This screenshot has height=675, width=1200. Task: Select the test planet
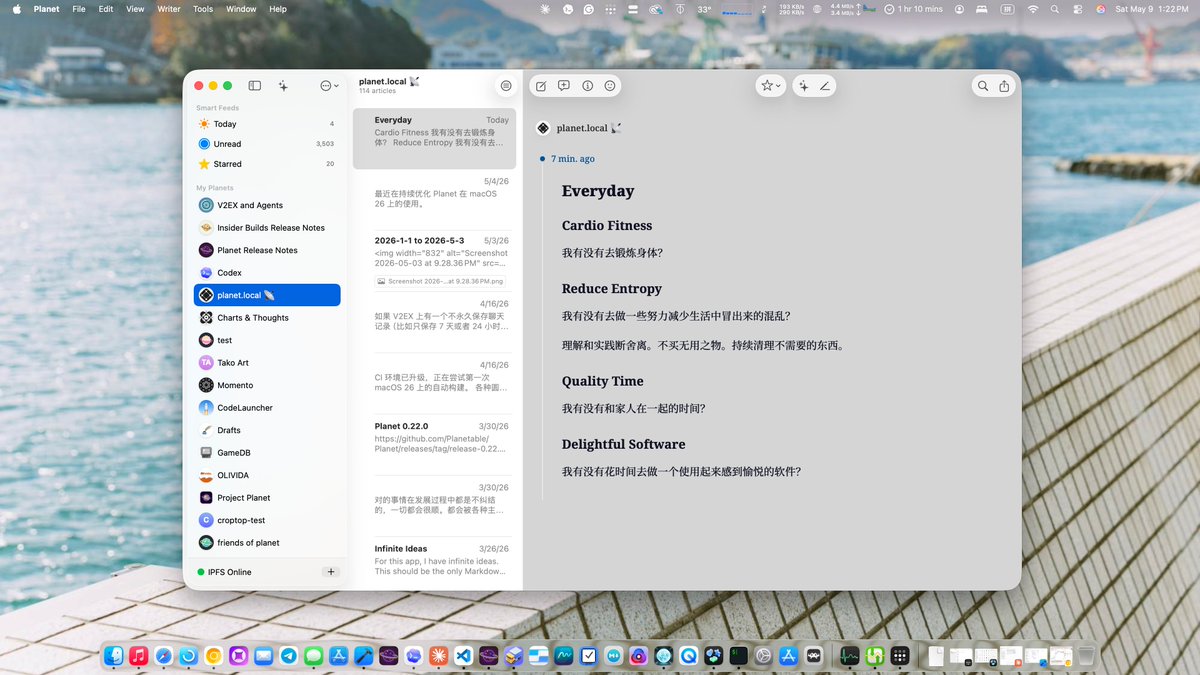(x=267, y=340)
